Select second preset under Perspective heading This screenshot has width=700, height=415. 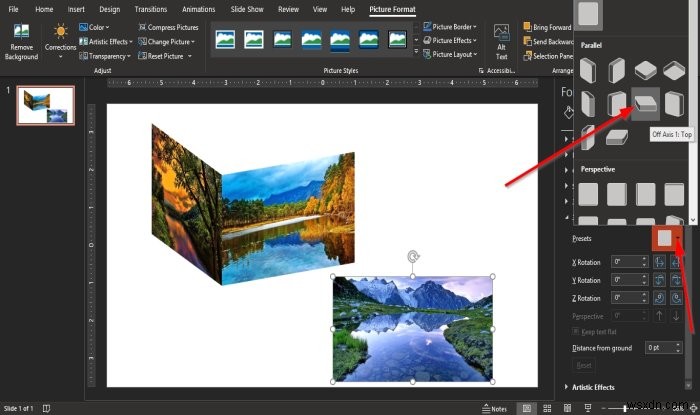(x=617, y=194)
